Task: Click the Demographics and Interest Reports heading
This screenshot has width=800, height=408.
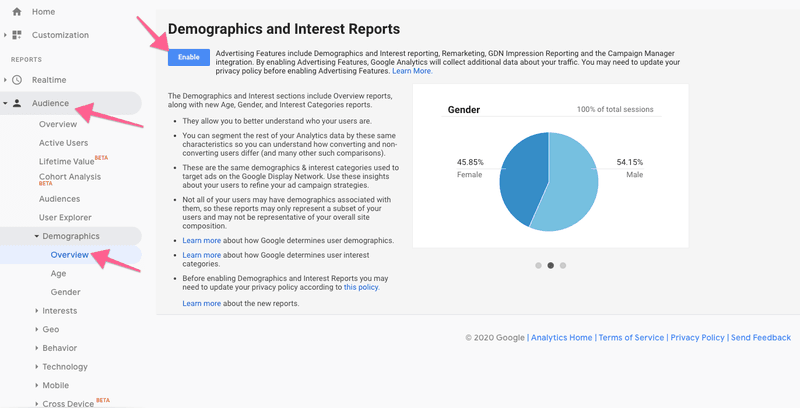Action: tap(284, 29)
